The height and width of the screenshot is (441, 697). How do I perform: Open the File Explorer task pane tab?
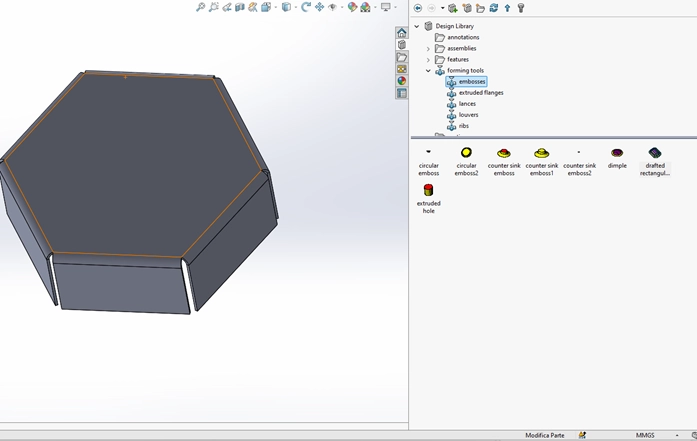pyautogui.click(x=402, y=57)
